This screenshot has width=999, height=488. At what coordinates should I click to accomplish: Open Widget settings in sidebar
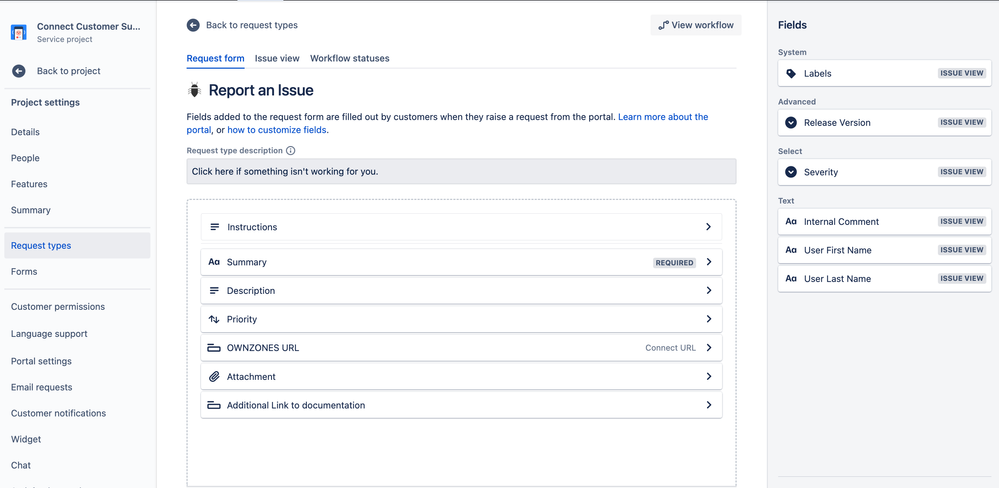[26, 440]
